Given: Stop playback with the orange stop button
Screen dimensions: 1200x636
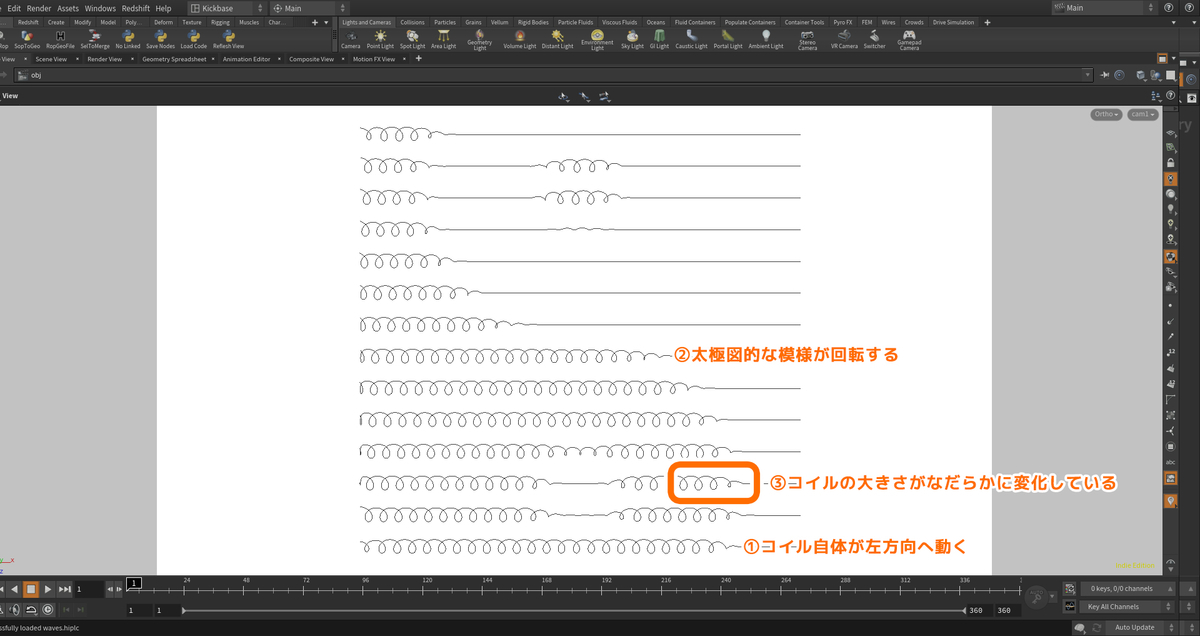Looking at the screenshot, I should point(30,590).
